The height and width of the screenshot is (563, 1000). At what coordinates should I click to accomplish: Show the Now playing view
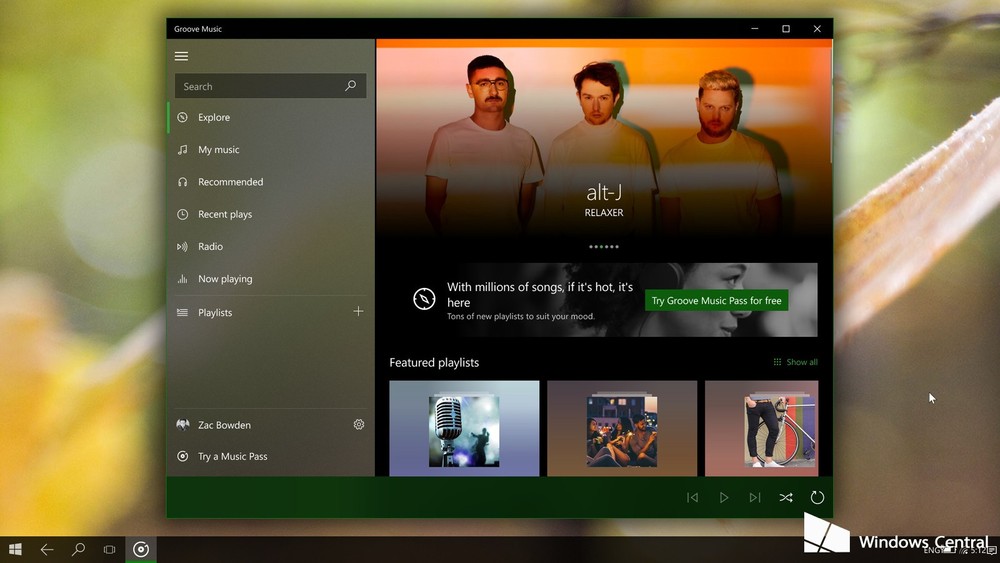pyautogui.click(x=225, y=279)
